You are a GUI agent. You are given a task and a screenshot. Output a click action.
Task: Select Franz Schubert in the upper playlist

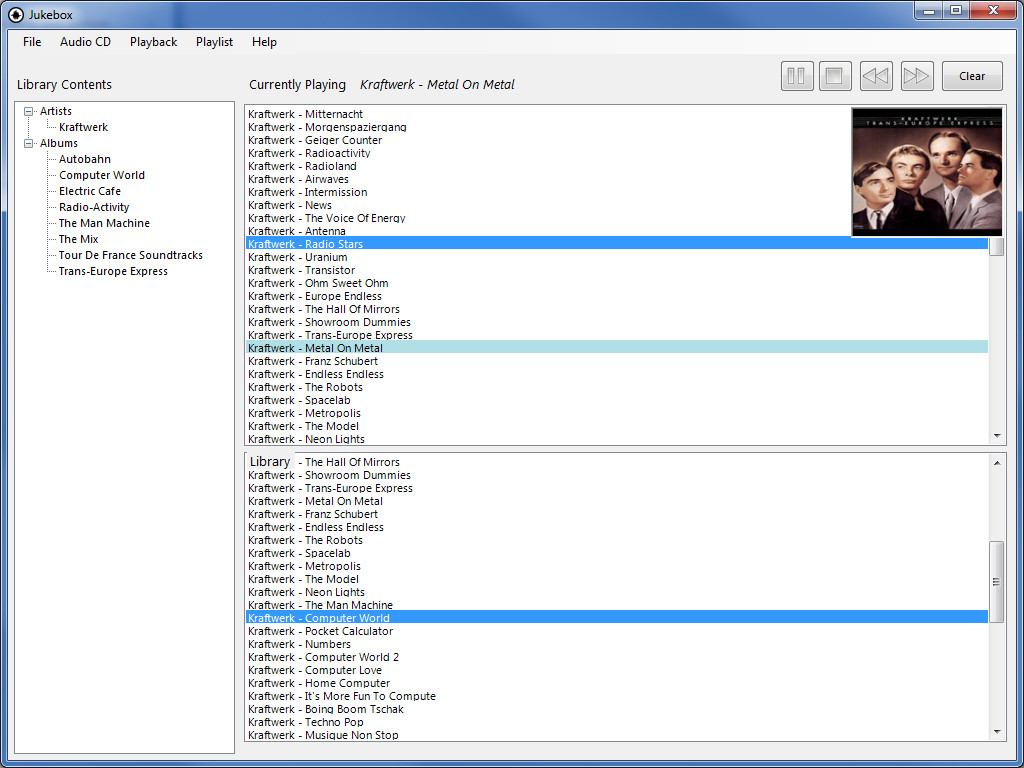pyautogui.click(x=313, y=361)
